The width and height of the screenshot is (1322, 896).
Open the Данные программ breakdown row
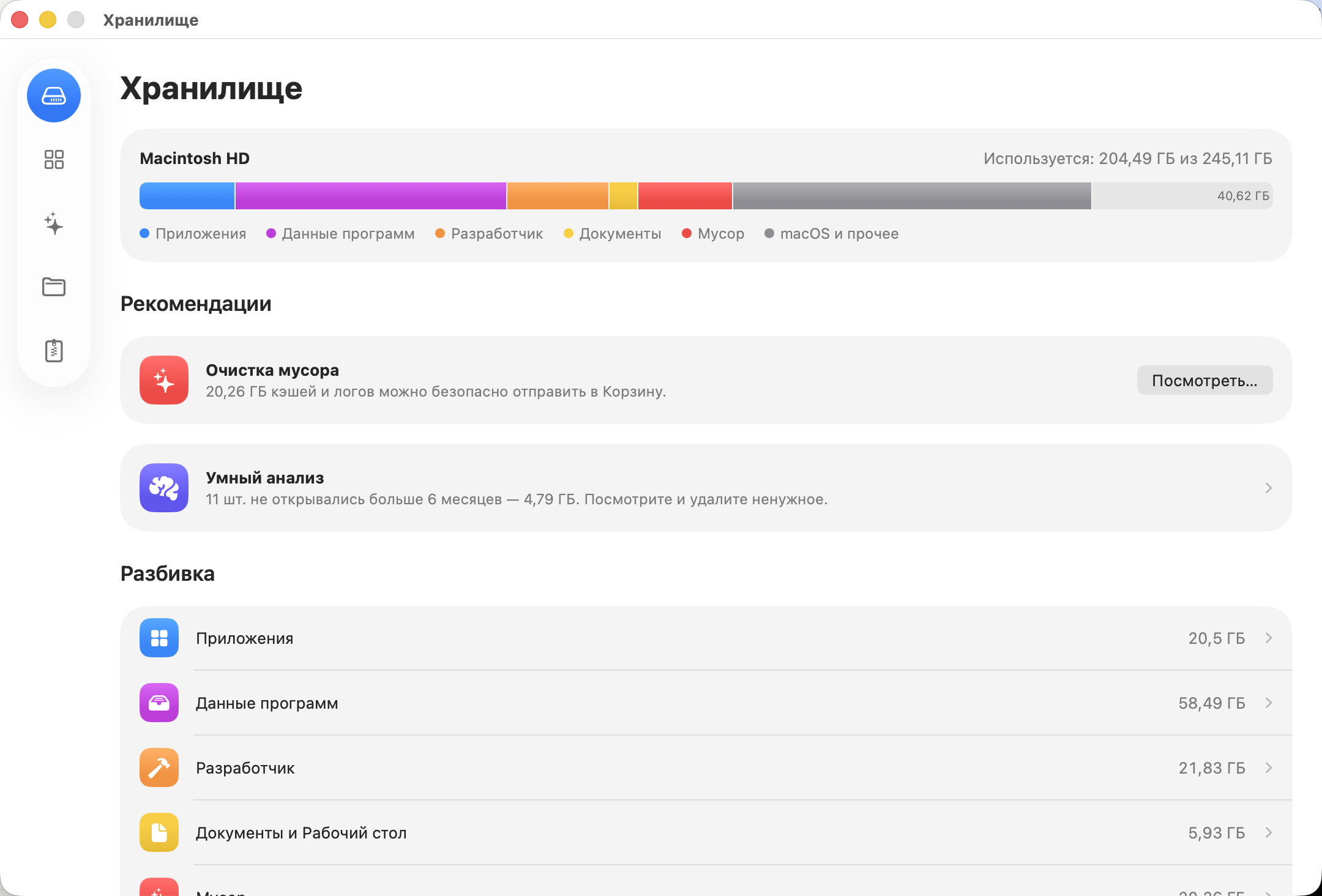(706, 703)
